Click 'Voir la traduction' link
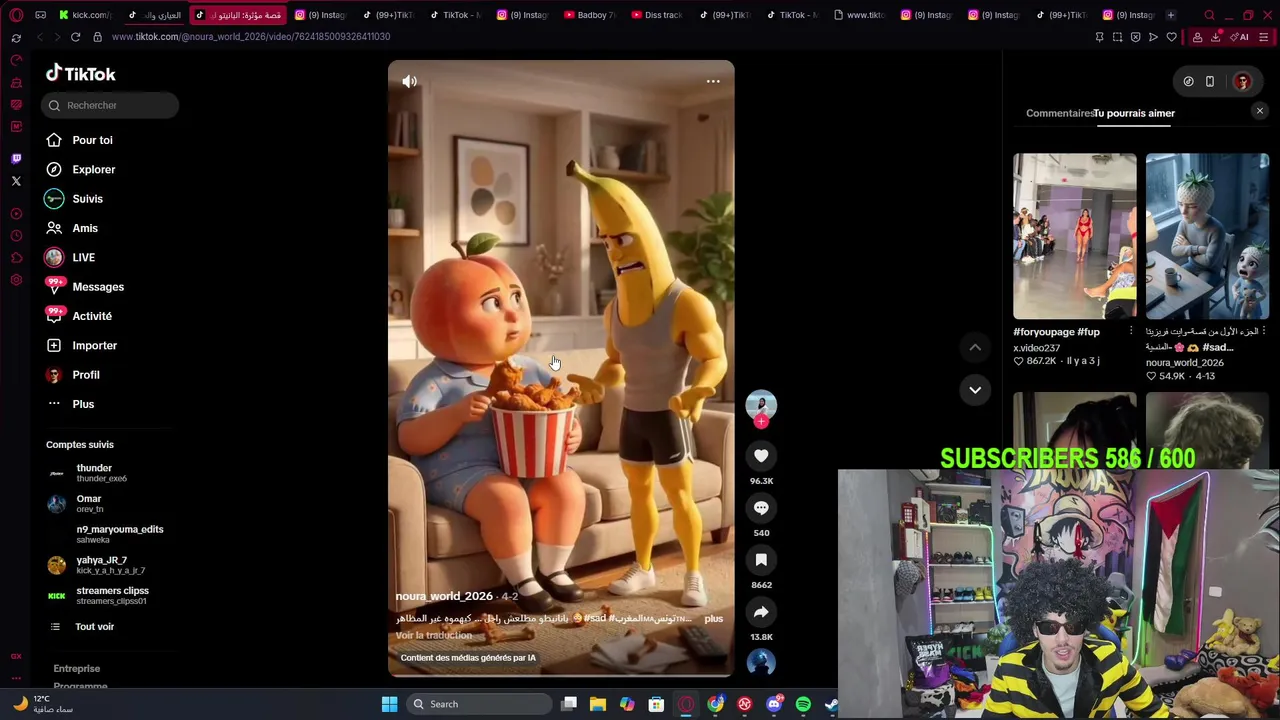The height and width of the screenshot is (720, 1280). [x=433, y=636]
